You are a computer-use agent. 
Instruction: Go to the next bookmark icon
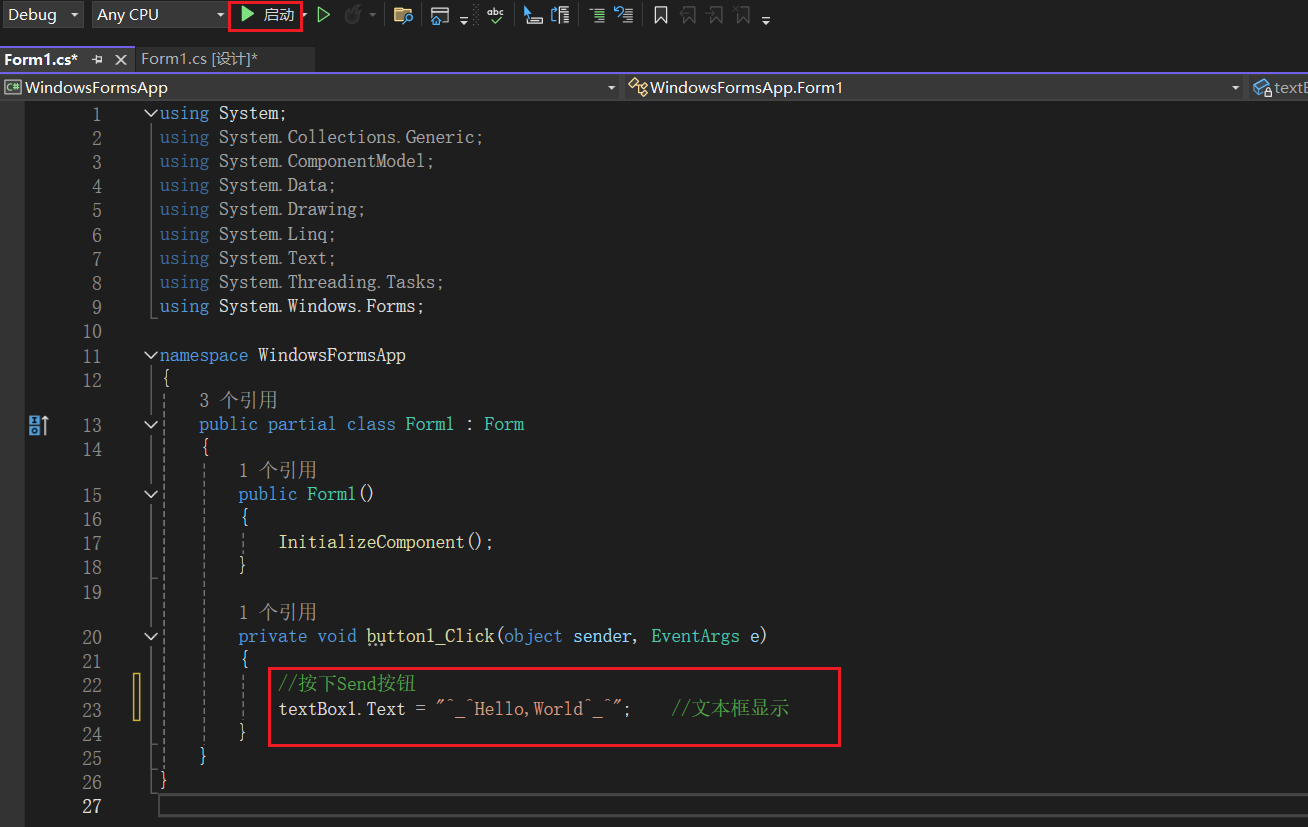(714, 15)
